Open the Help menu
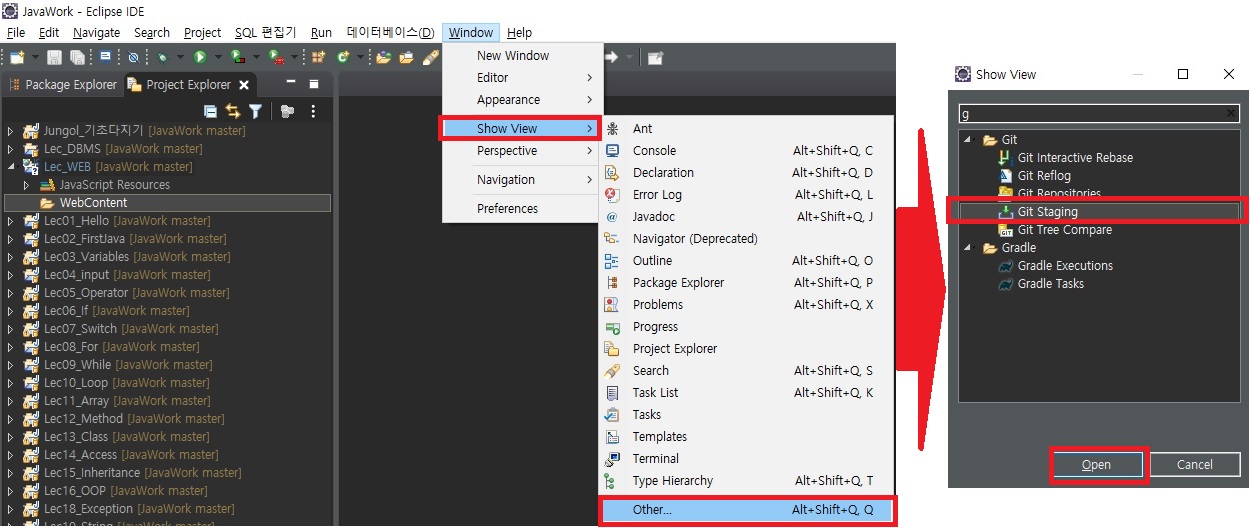The image size is (1250, 528). pos(520,32)
